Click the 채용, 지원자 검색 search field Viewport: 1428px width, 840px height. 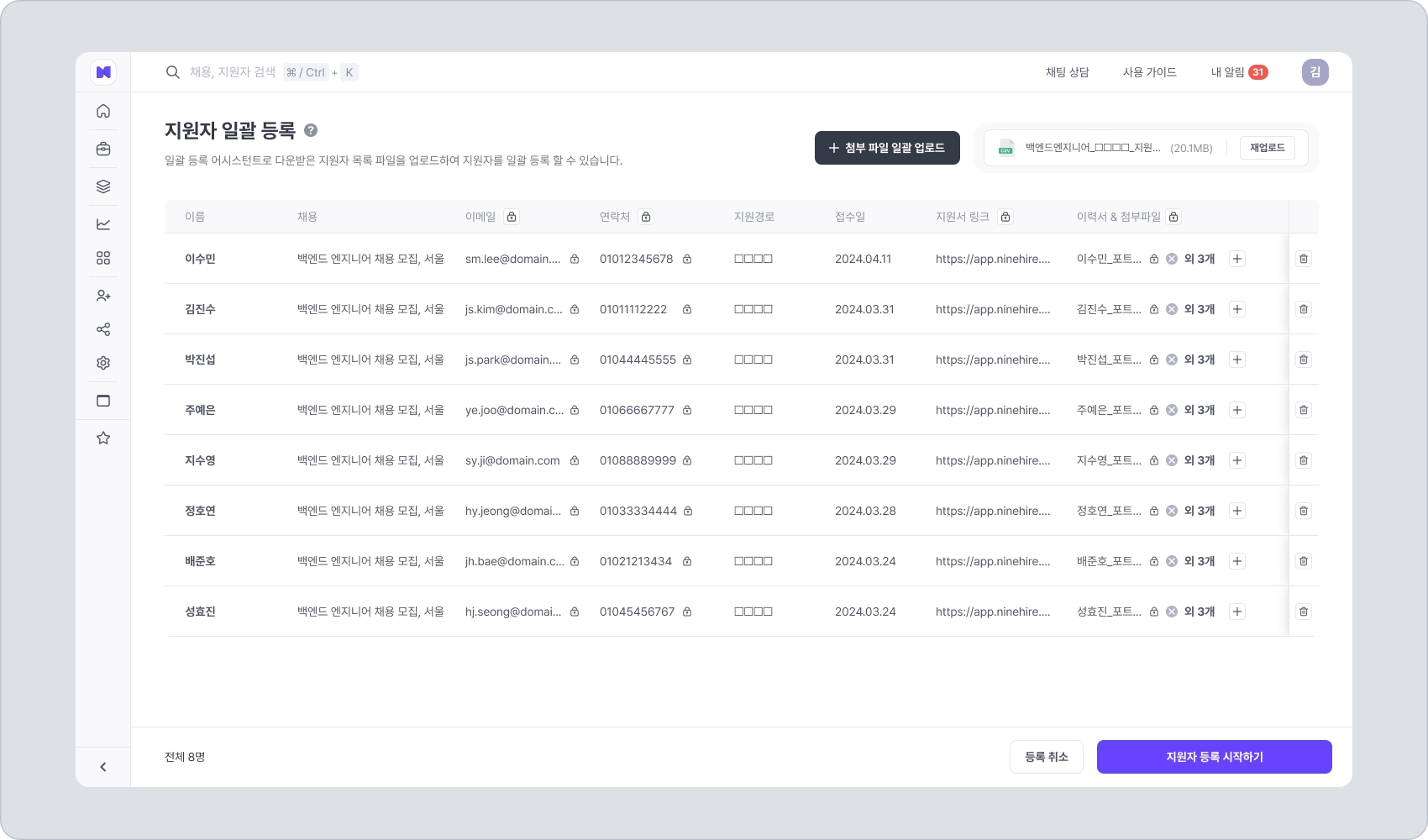coord(262,72)
